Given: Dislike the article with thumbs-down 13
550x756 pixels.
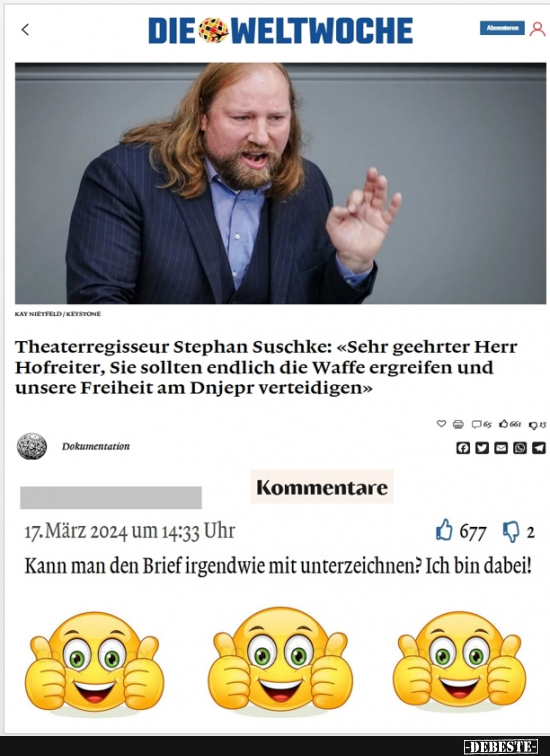Looking at the screenshot, I should click(537, 425).
